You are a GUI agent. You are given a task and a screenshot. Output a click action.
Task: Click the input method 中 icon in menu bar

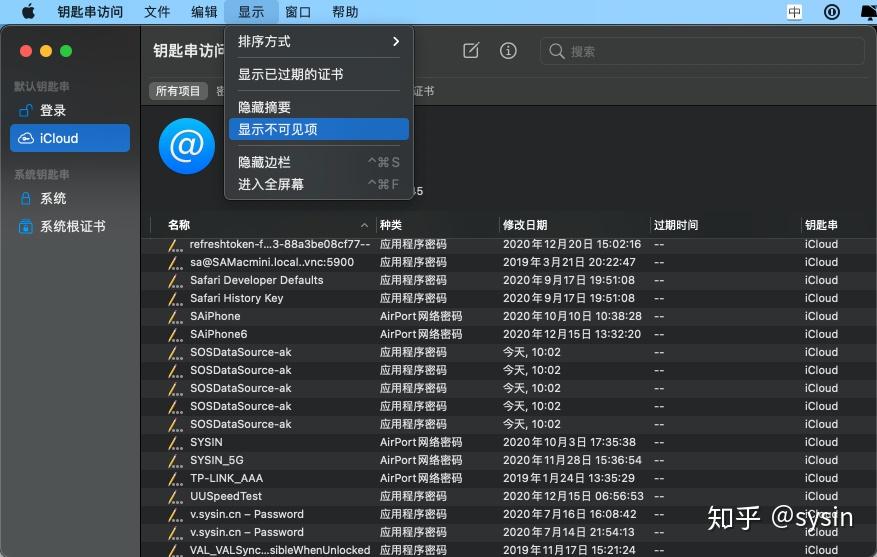(794, 12)
